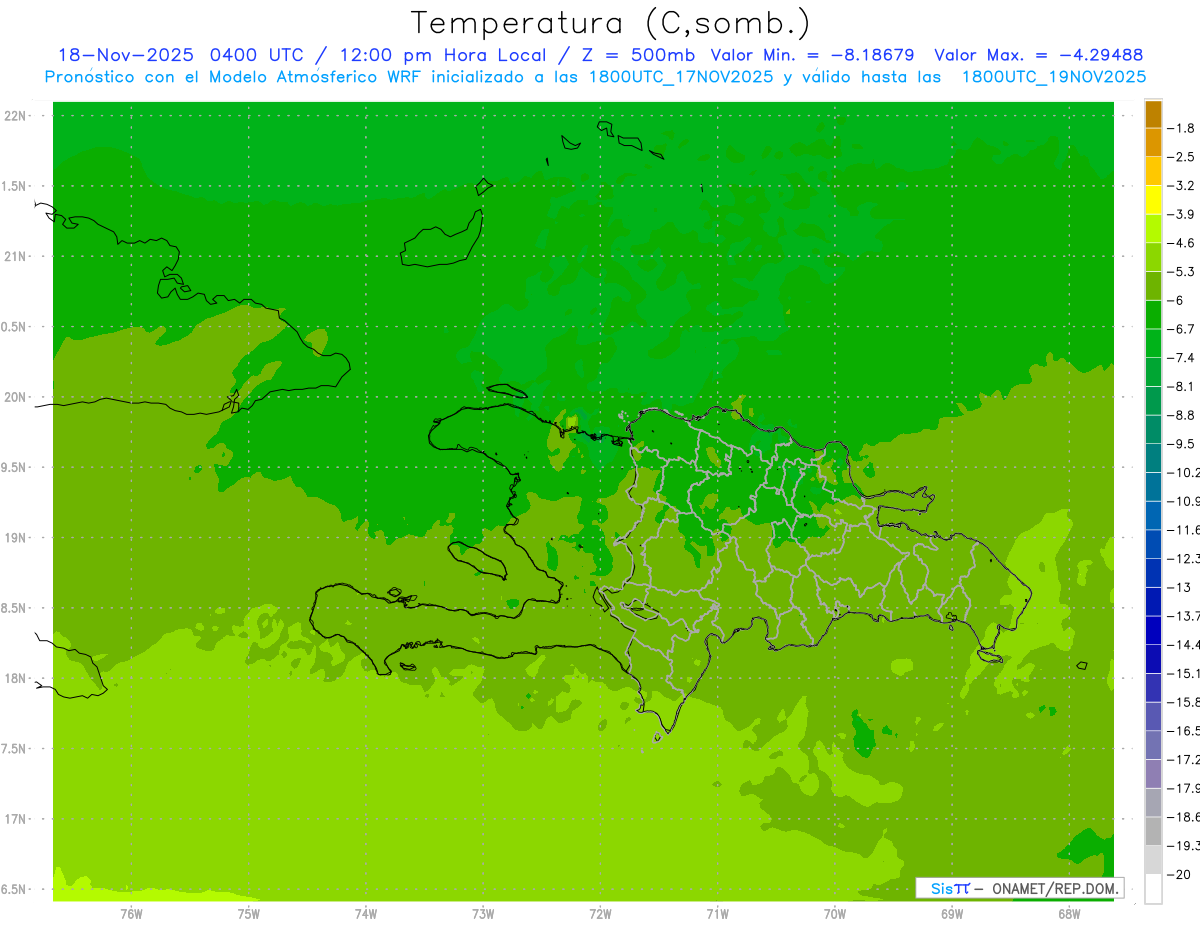Viewport: 1200px width, 927px height.
Task: Click the -17.9 colorbar value
Action: [x=1184, y=788]
